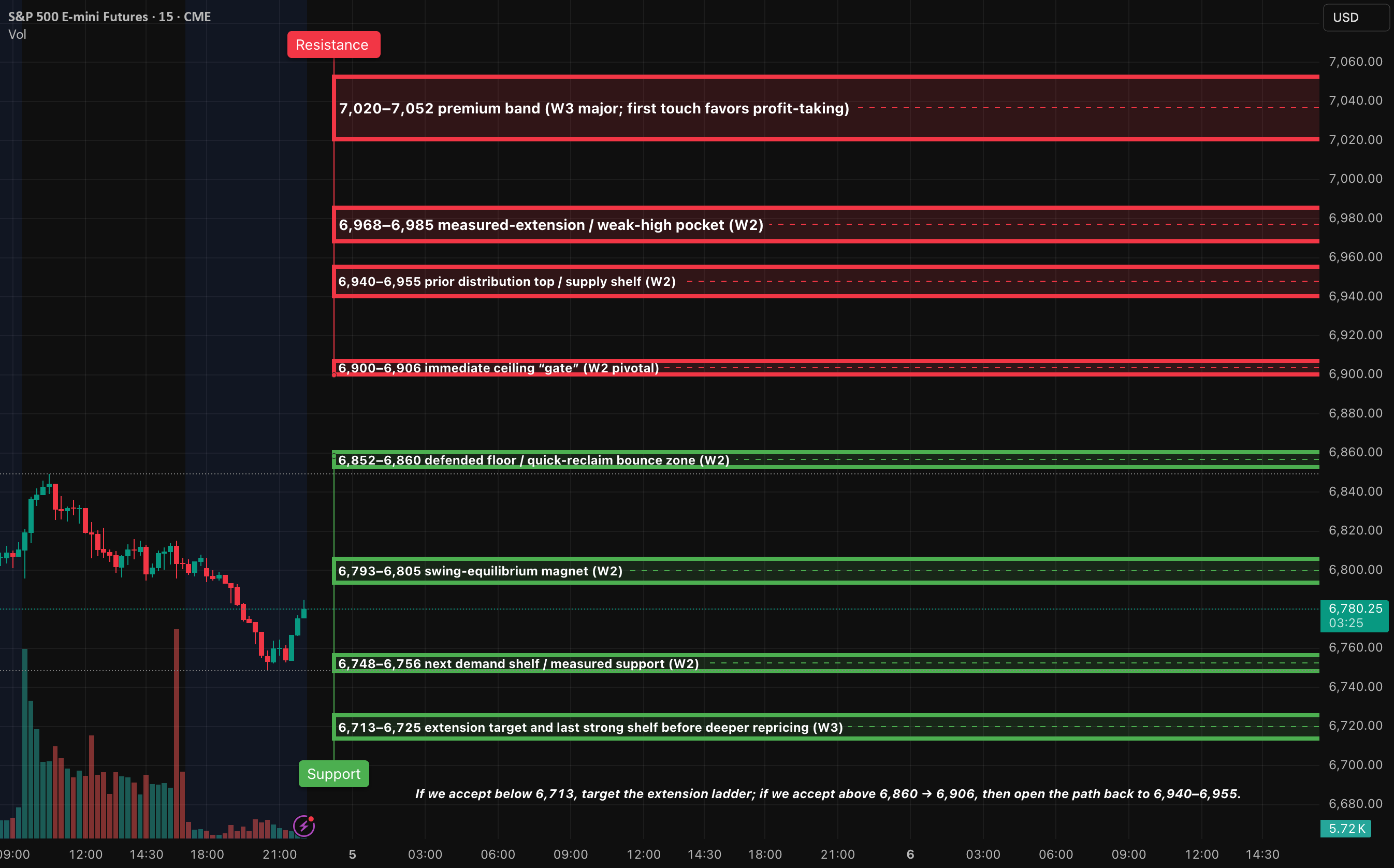Click the 'CME' exchange label
This screenshot has width=1394, height=868.
coord(197,17)
